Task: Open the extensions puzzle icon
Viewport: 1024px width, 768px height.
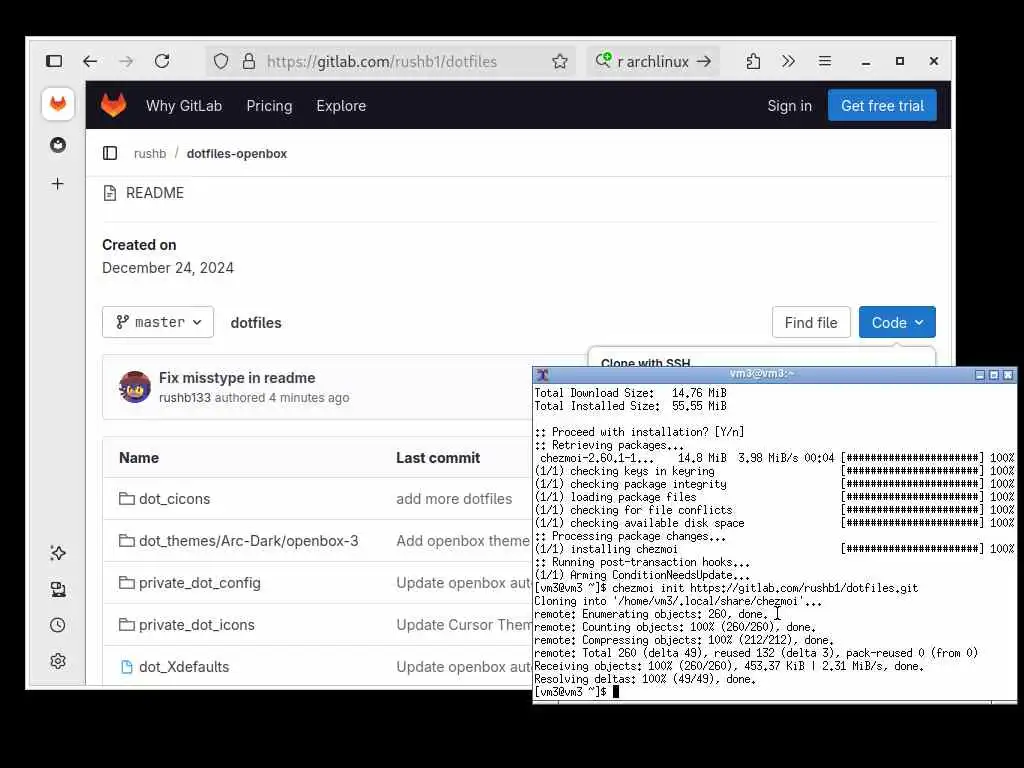Action: point(753,61)
